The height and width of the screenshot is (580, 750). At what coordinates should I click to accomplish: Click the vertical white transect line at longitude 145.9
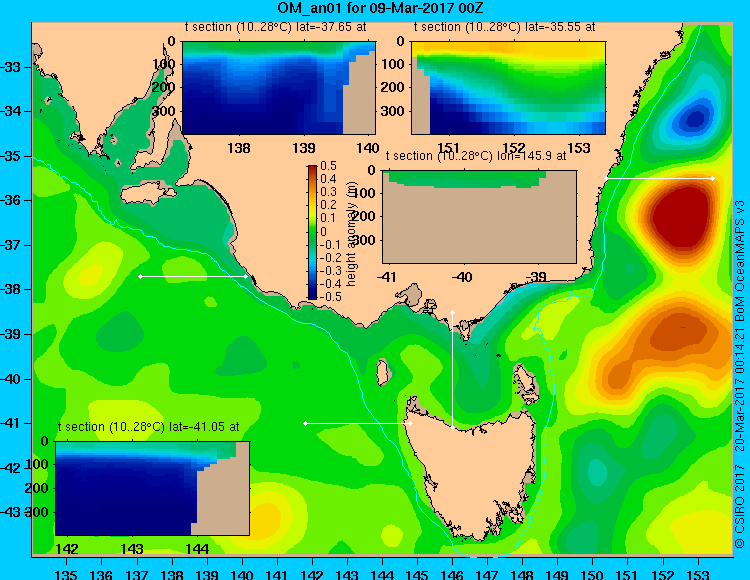coord(452,370)
